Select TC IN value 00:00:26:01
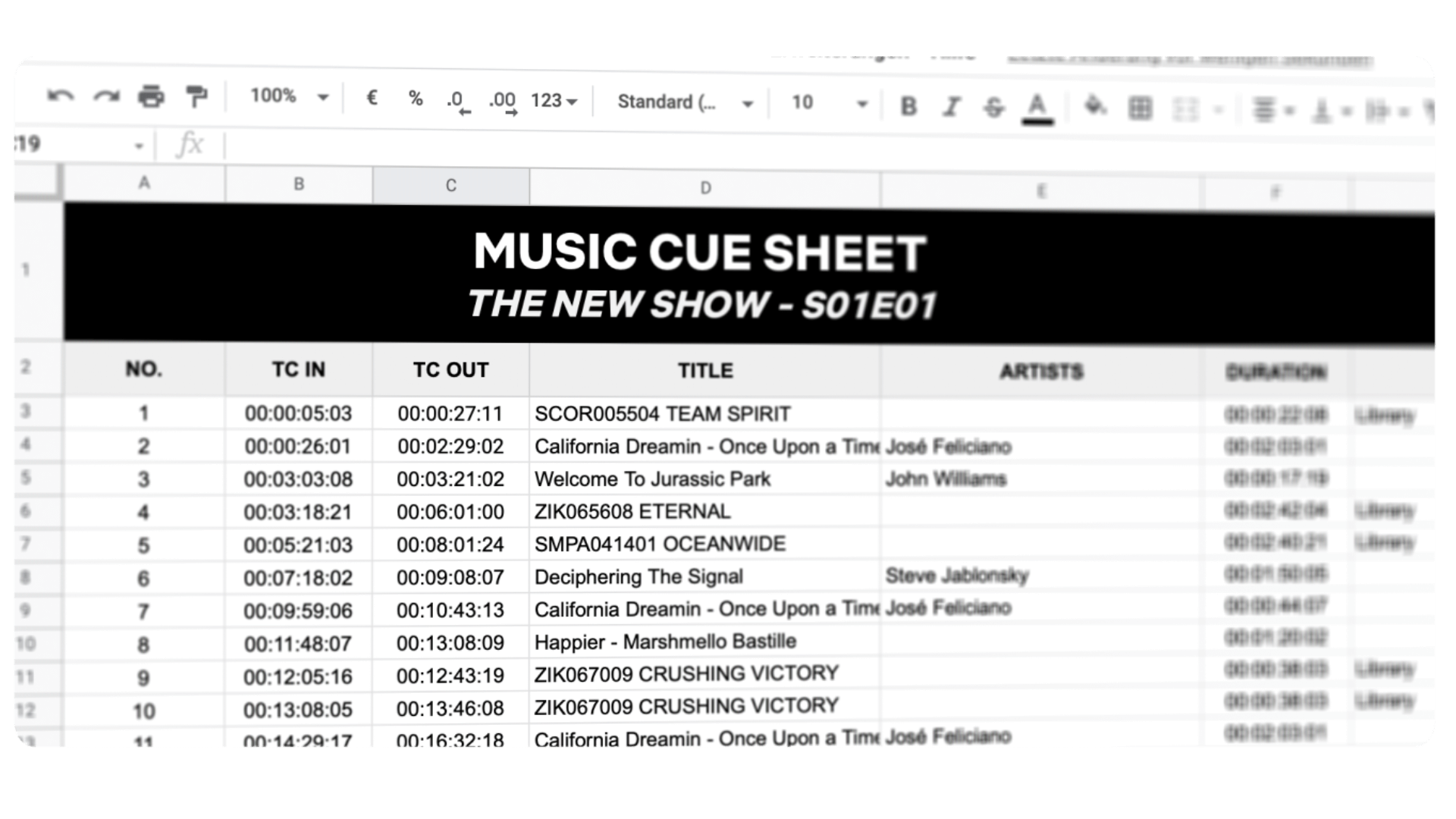 [299, 447]
